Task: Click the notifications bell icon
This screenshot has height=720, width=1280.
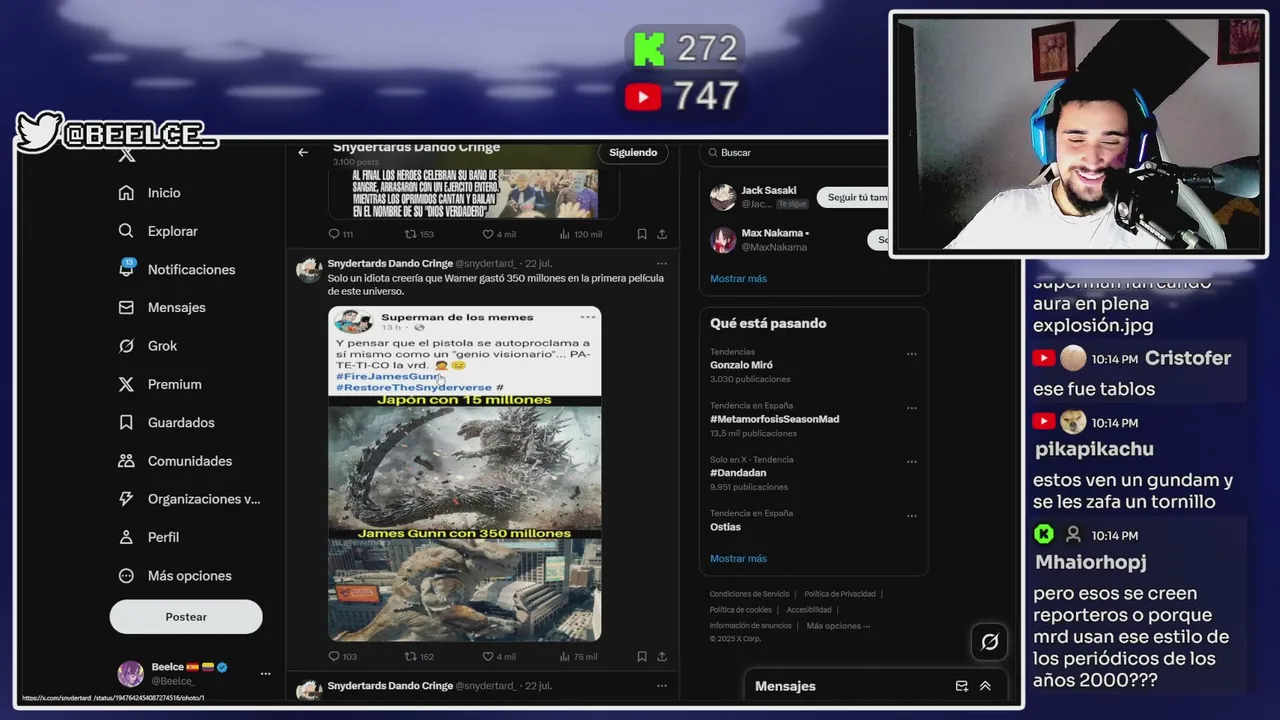Action: [x=126, y=269]
